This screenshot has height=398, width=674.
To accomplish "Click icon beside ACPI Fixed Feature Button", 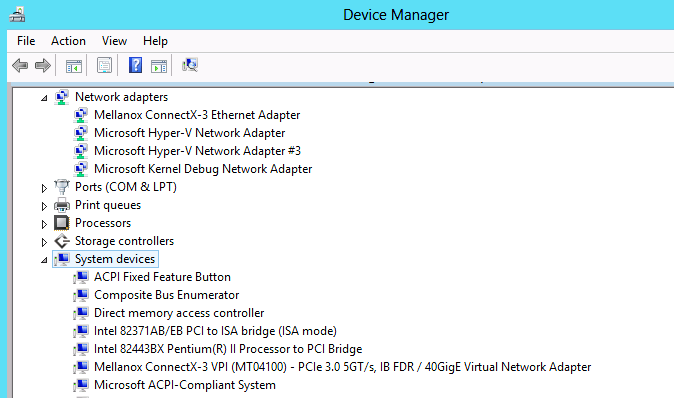I will tap(80, 277).
